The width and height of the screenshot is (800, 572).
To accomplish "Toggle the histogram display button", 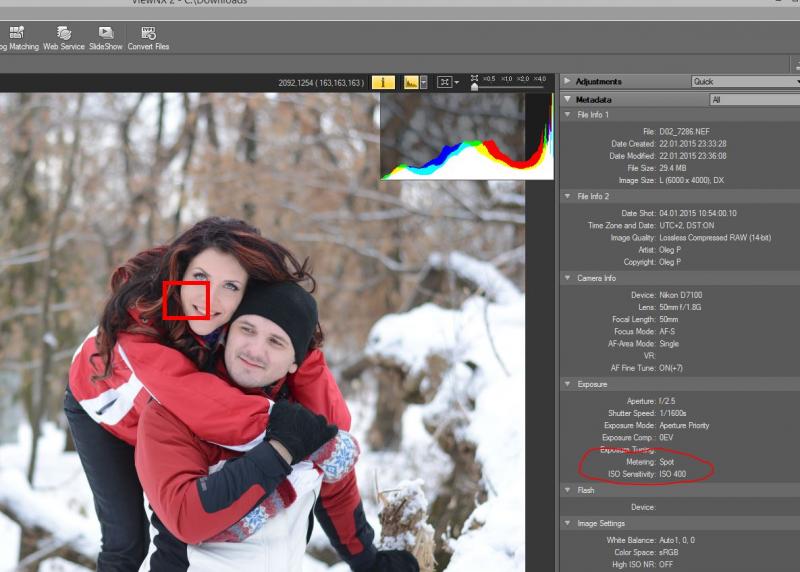I will (411, 82).
